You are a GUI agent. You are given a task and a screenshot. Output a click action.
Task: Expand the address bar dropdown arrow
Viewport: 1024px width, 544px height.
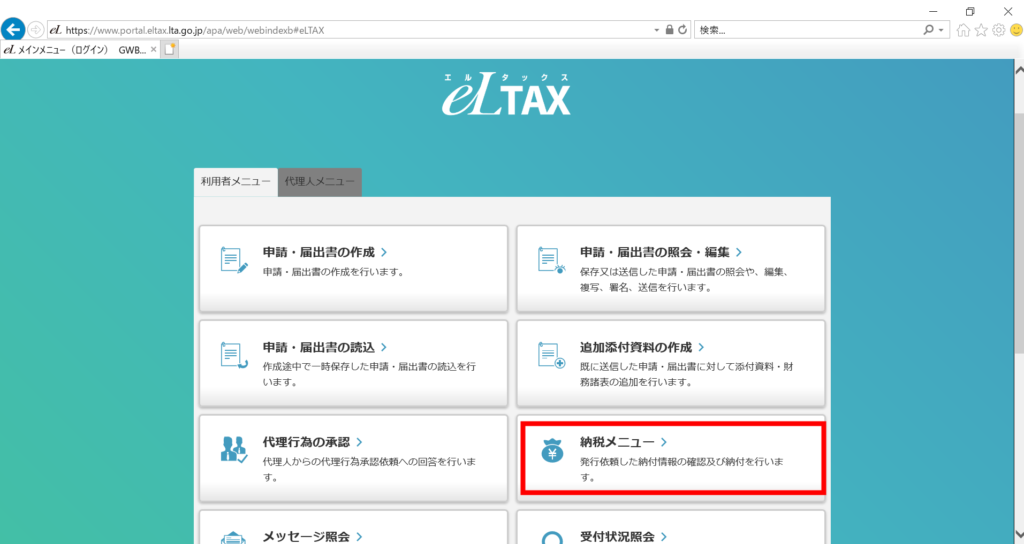656,30
